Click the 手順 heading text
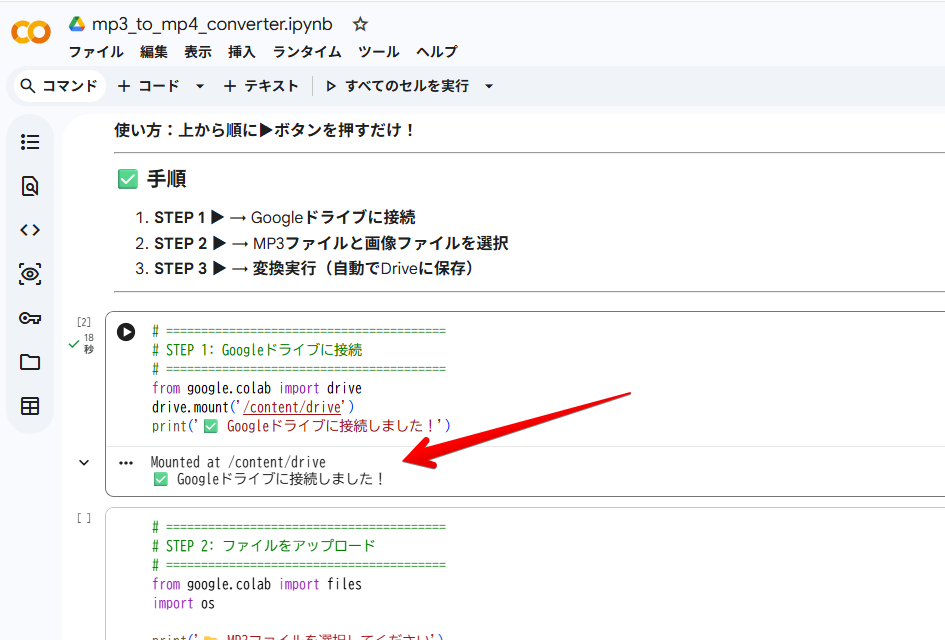This screenshot has height=640, width=945. coord(166,179)
